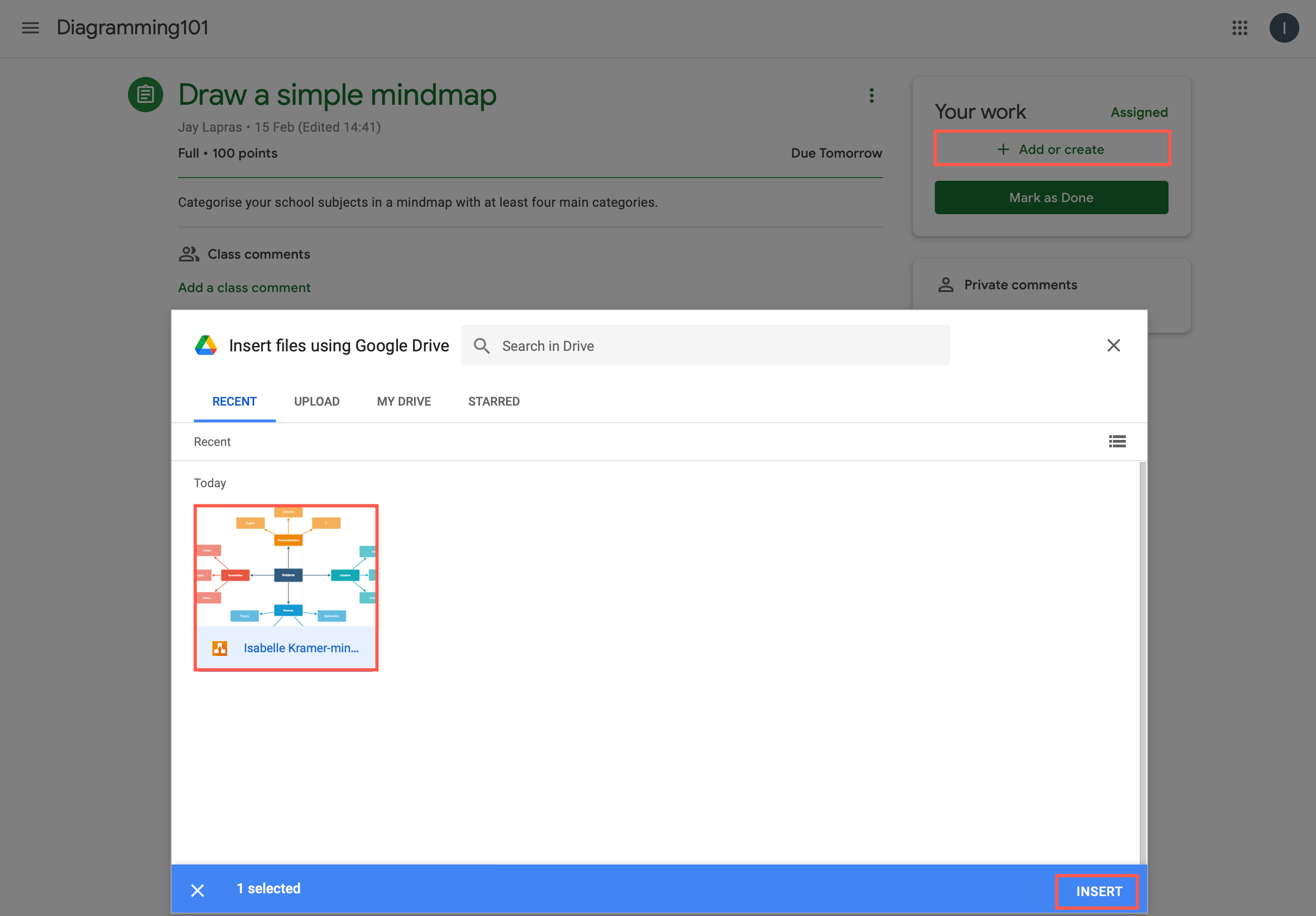
Task: Click the Private comments person icon
Action: pos(946,284)
